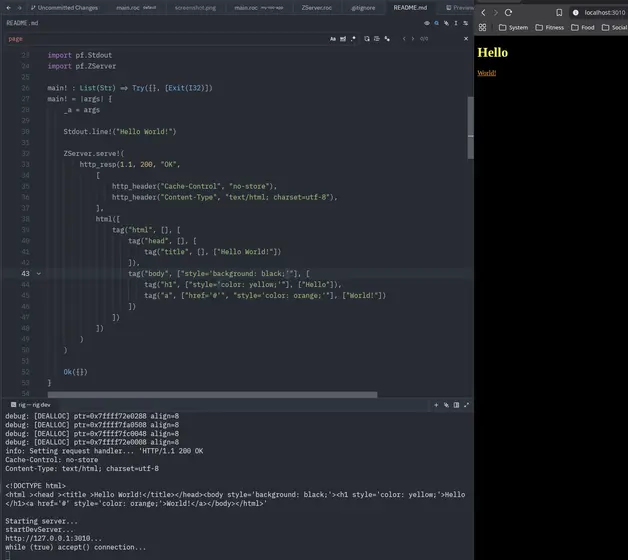628x560 pixels.
Task: Open the browser apps grid icon
Action: tap(483, 28)
